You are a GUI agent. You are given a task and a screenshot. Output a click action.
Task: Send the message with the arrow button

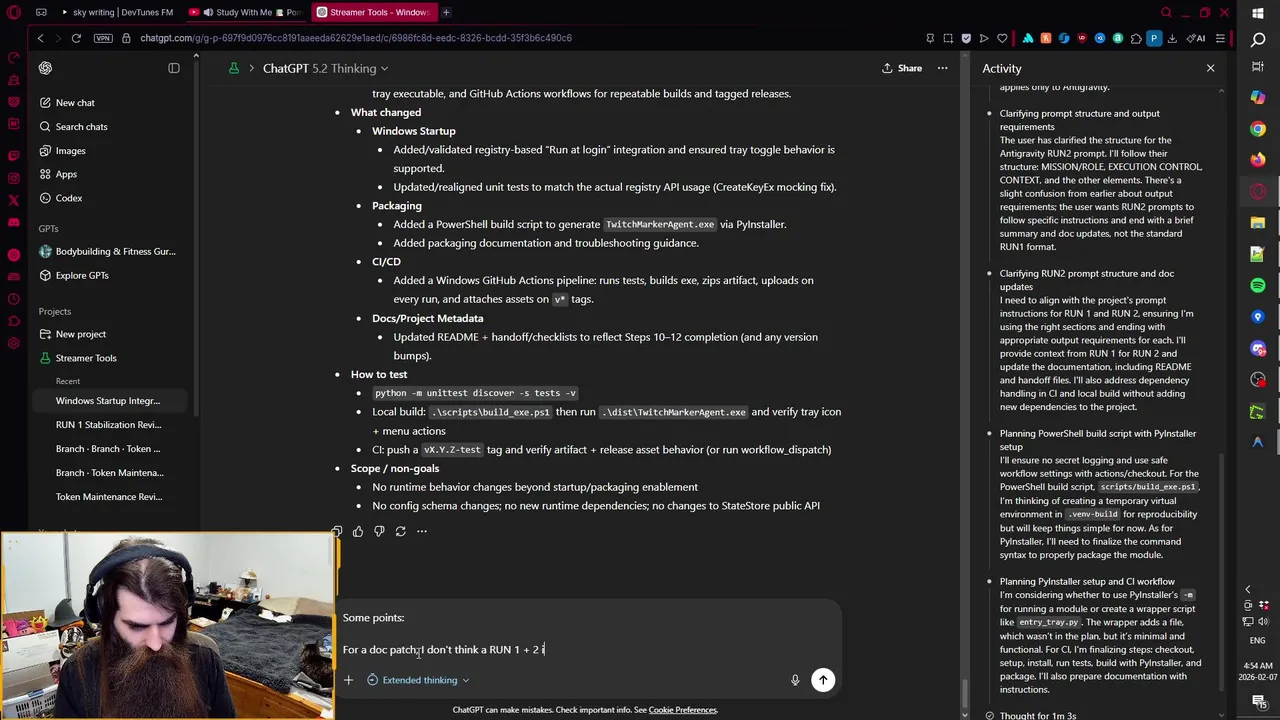pyautogui.click(x=823, y=680)
